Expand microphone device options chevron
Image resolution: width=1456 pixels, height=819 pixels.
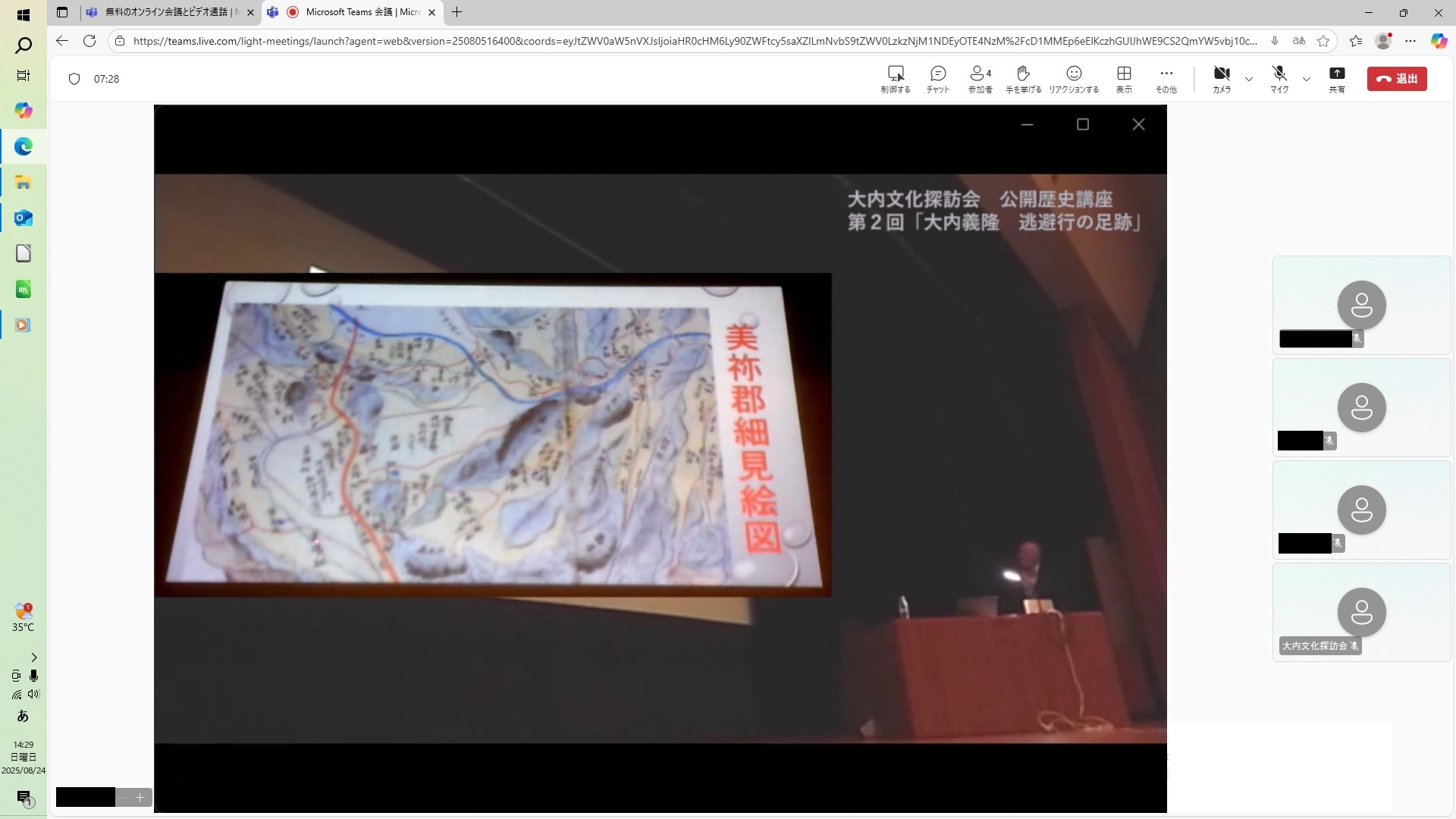coord(1307,79)
